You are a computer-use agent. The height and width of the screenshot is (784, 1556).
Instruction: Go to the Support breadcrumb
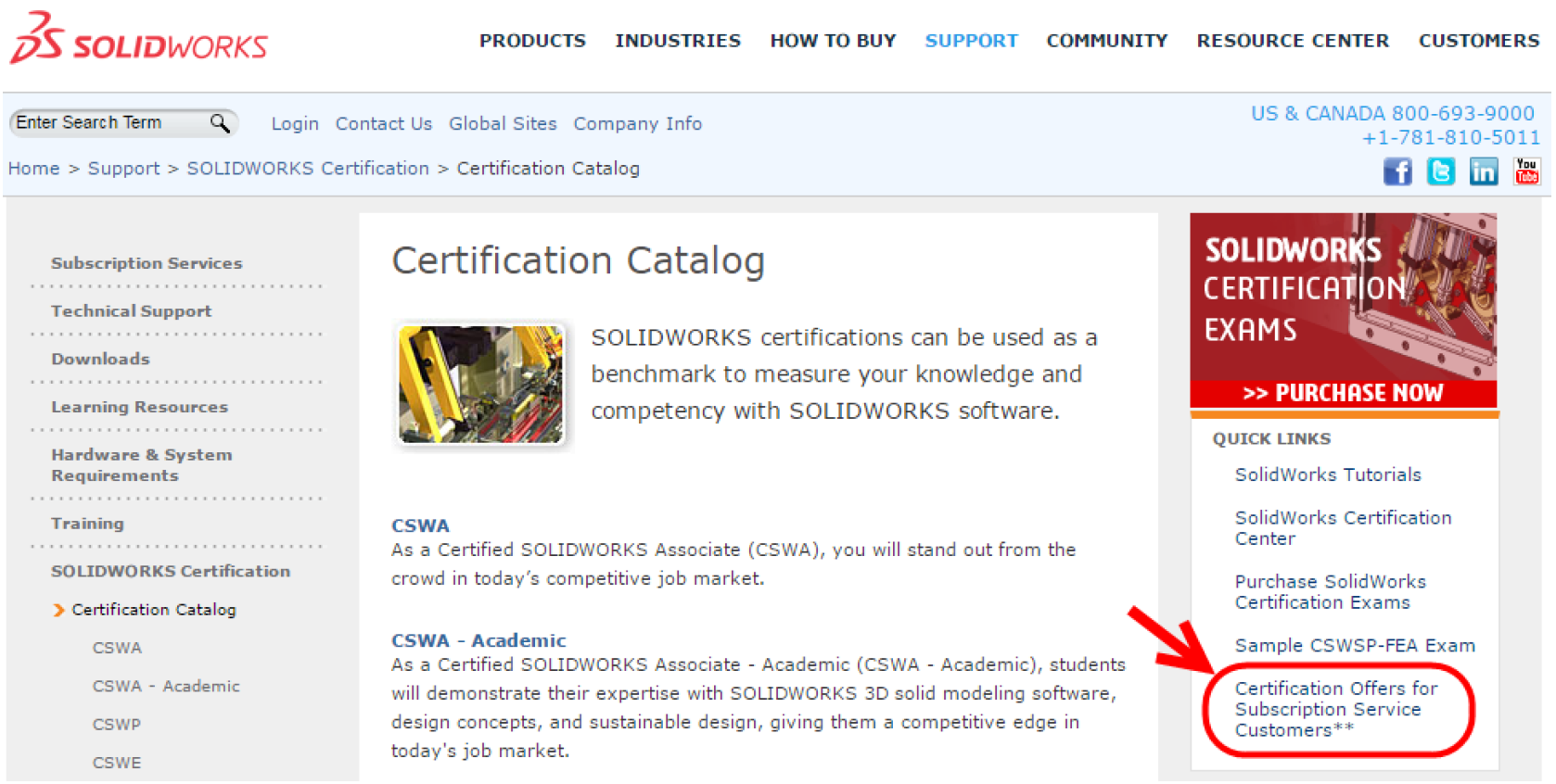pos(123,169)
